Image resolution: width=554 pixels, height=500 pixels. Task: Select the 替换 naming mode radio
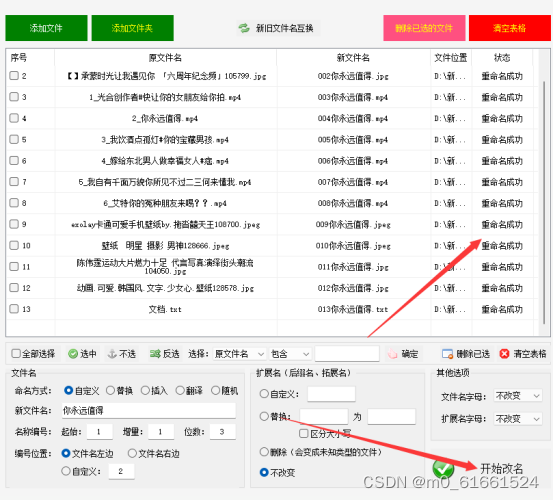[x=110, y=390]
